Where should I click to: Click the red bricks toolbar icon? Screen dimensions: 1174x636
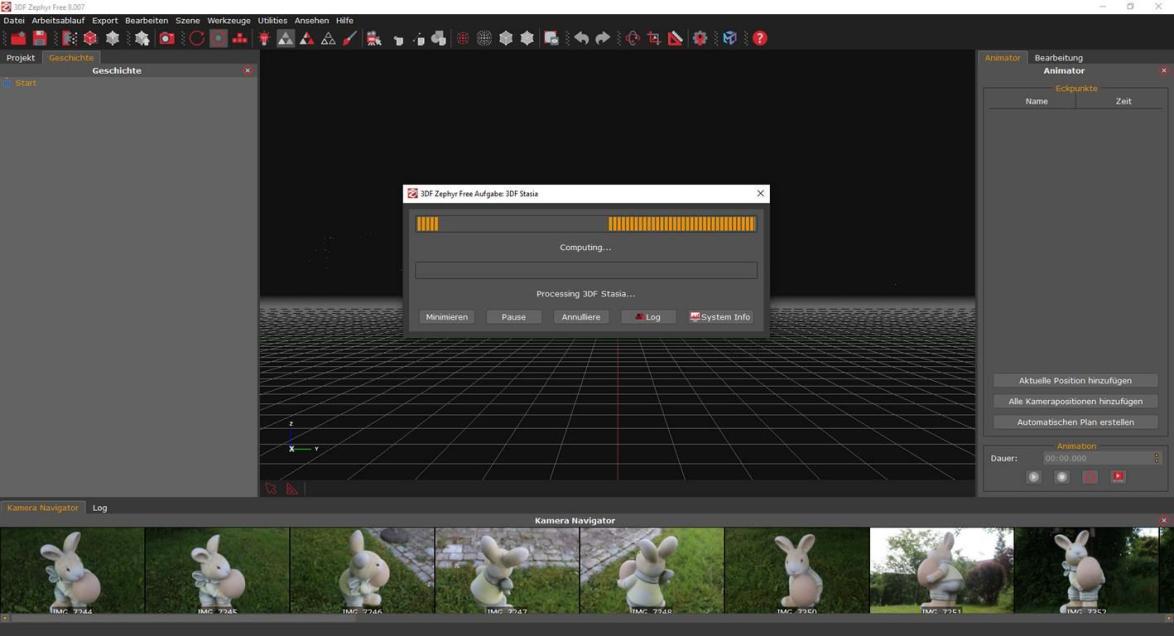pyautogui.click(x=240, y=38)
